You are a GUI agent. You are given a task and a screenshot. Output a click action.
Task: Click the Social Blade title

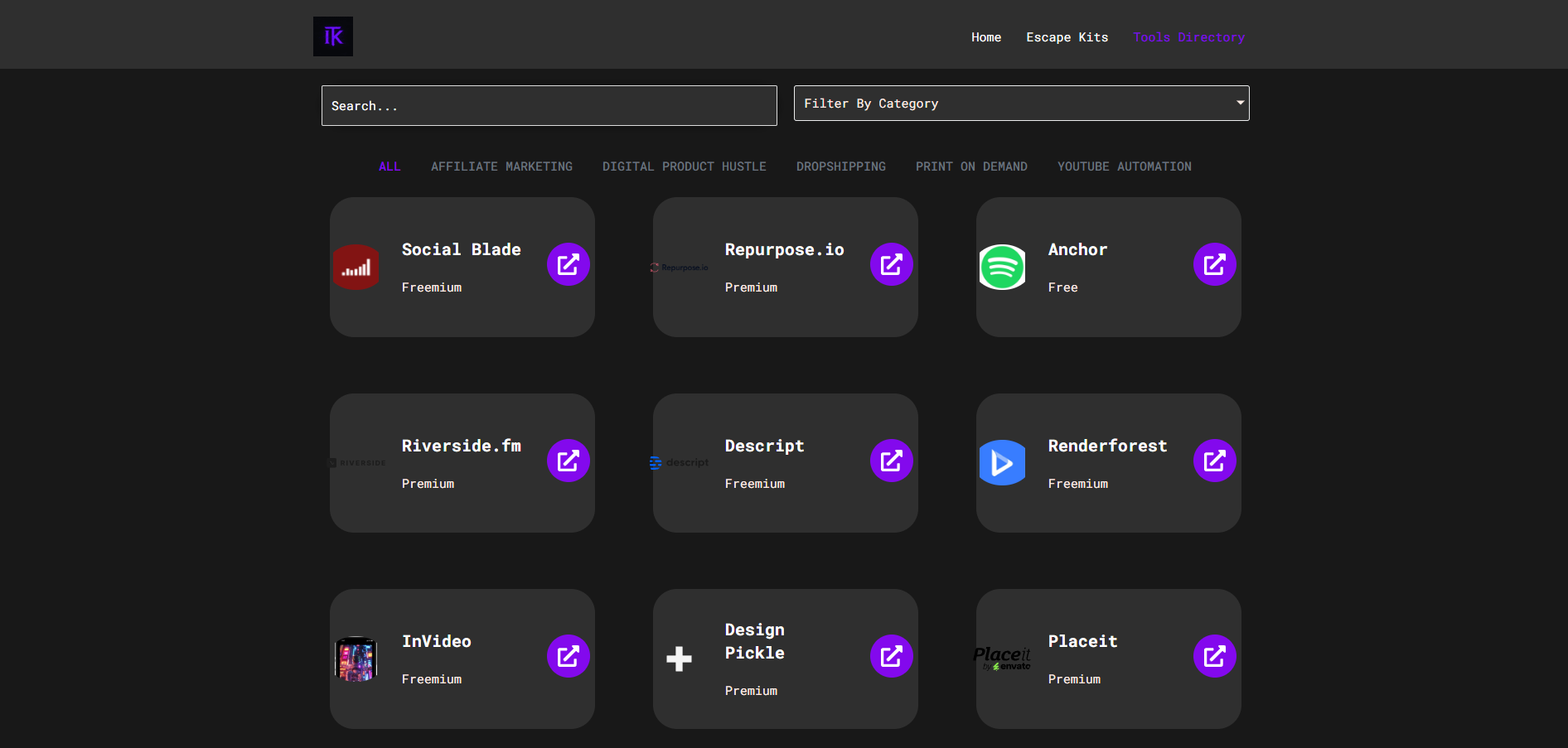pyautogui.click(x=462, y=249)
